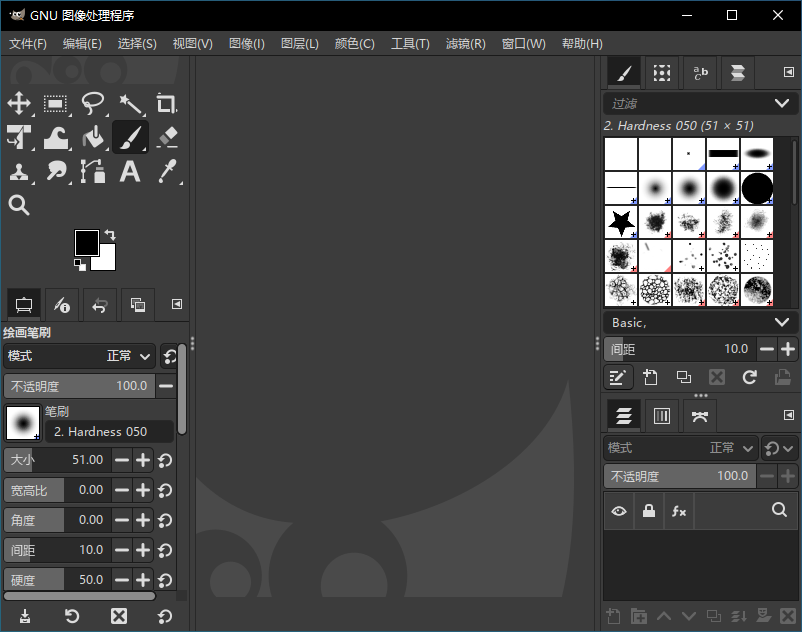Toggle the fx layer effects button
This screenshot has width=802, height=632.
pos(680,511)
